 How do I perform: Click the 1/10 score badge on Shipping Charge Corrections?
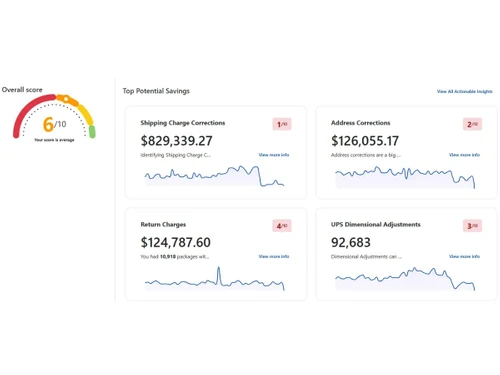point(282,124)
